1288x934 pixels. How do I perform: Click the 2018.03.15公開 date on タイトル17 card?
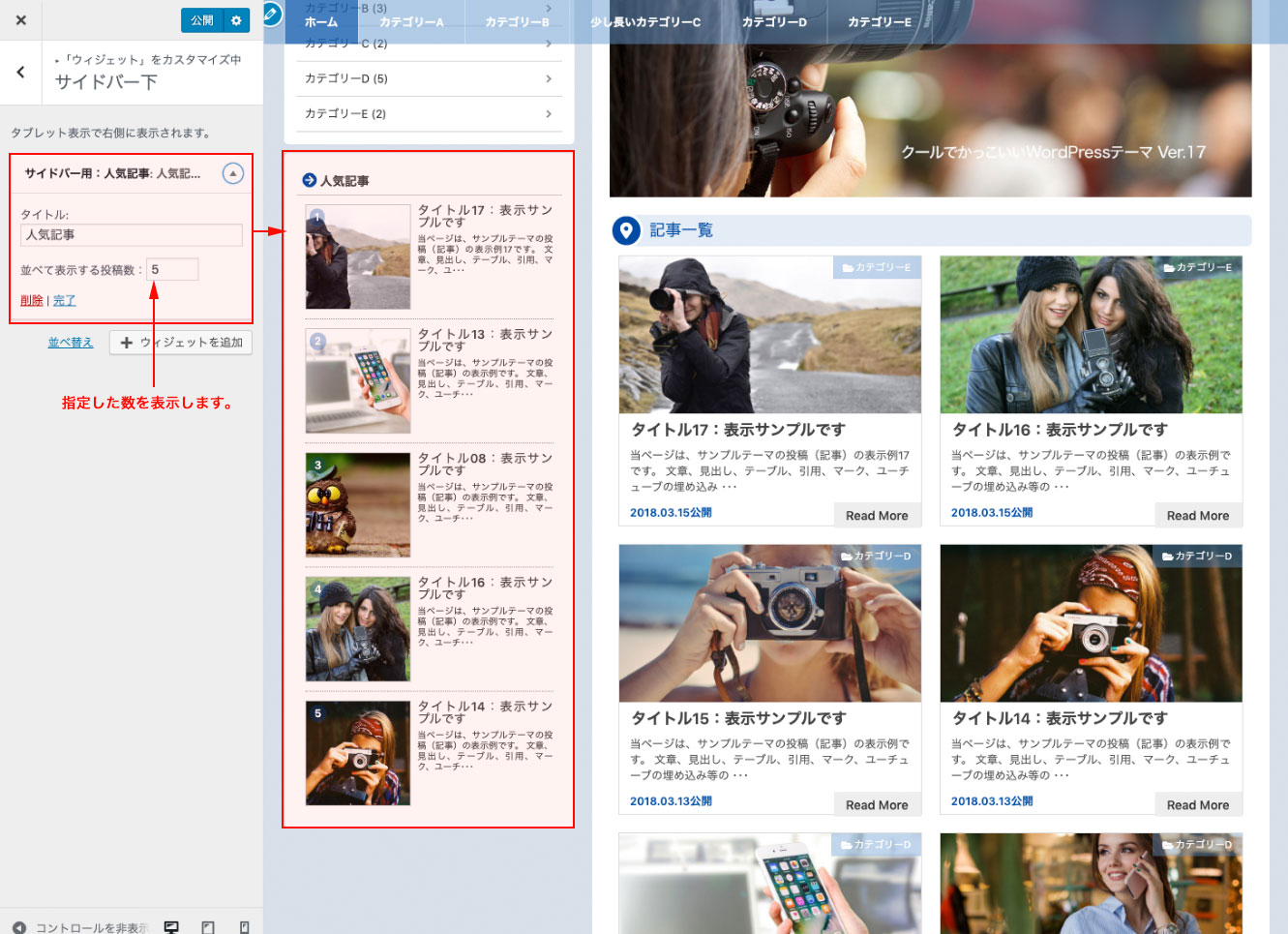click(x=671, y=513)
